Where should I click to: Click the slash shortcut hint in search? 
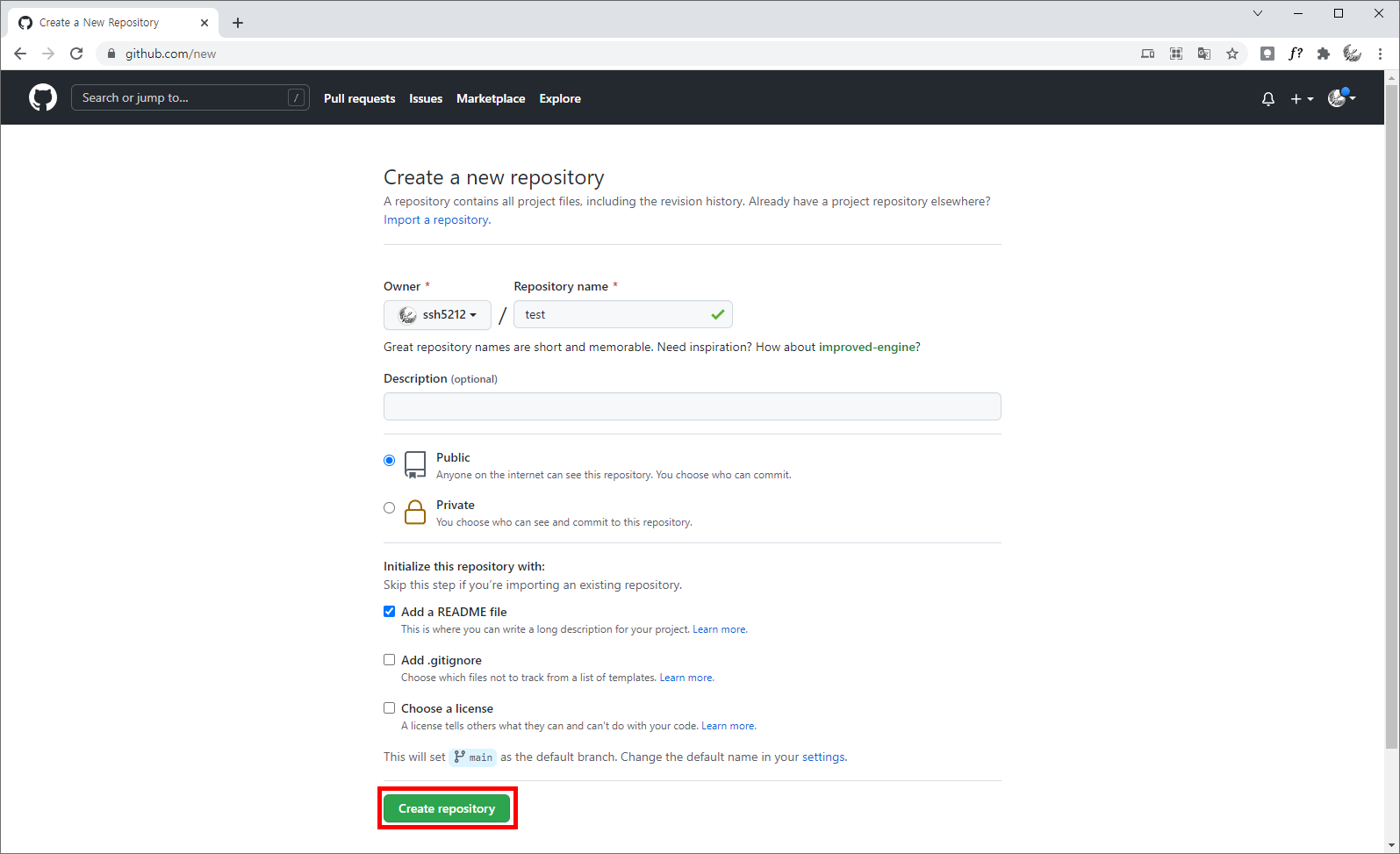[297, 98]
